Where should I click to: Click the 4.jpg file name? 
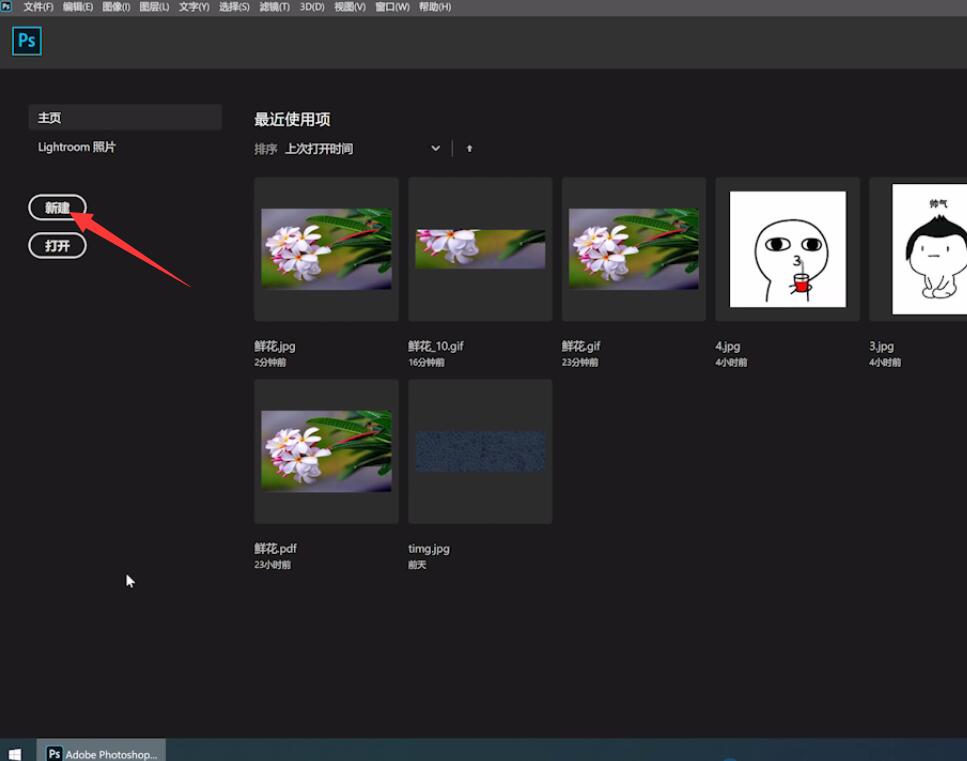point(728,346)
